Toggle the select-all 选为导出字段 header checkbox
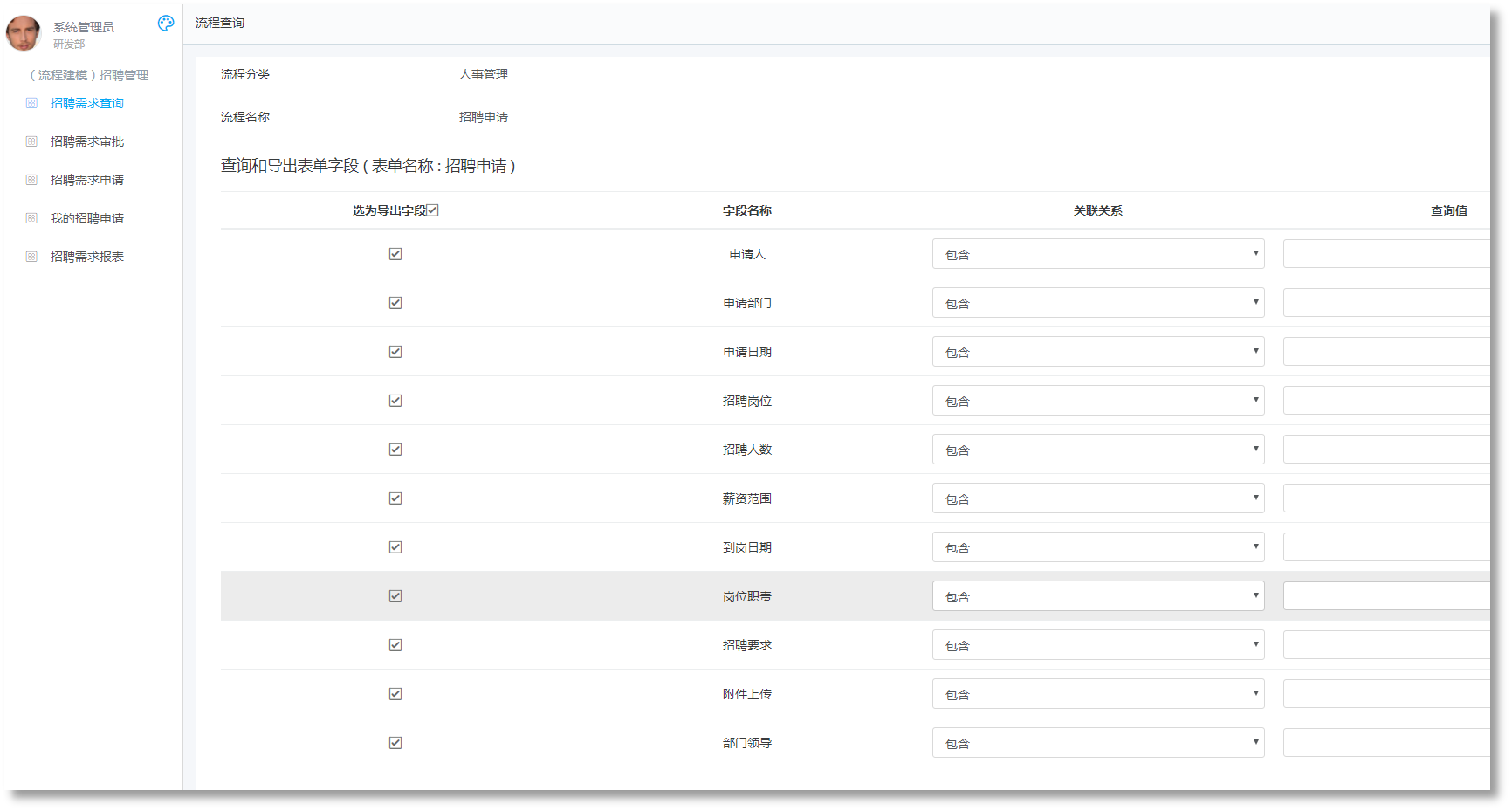Screen dimensions: 1512x811 (x=432, y=210)
